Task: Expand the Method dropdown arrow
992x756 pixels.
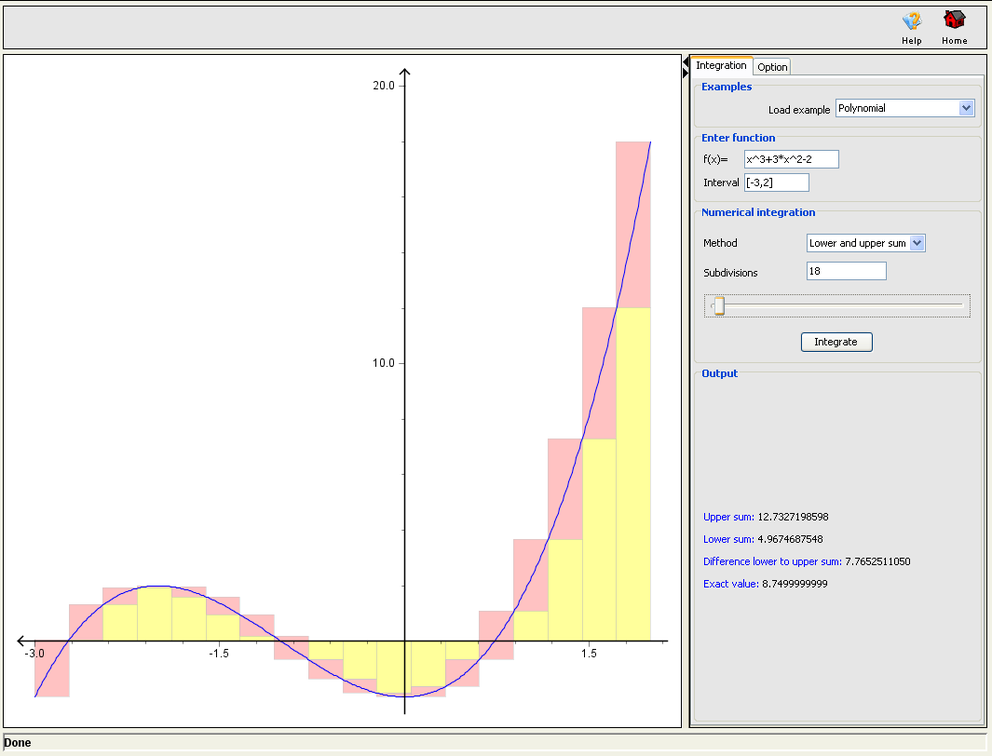Action: [918, 243]
